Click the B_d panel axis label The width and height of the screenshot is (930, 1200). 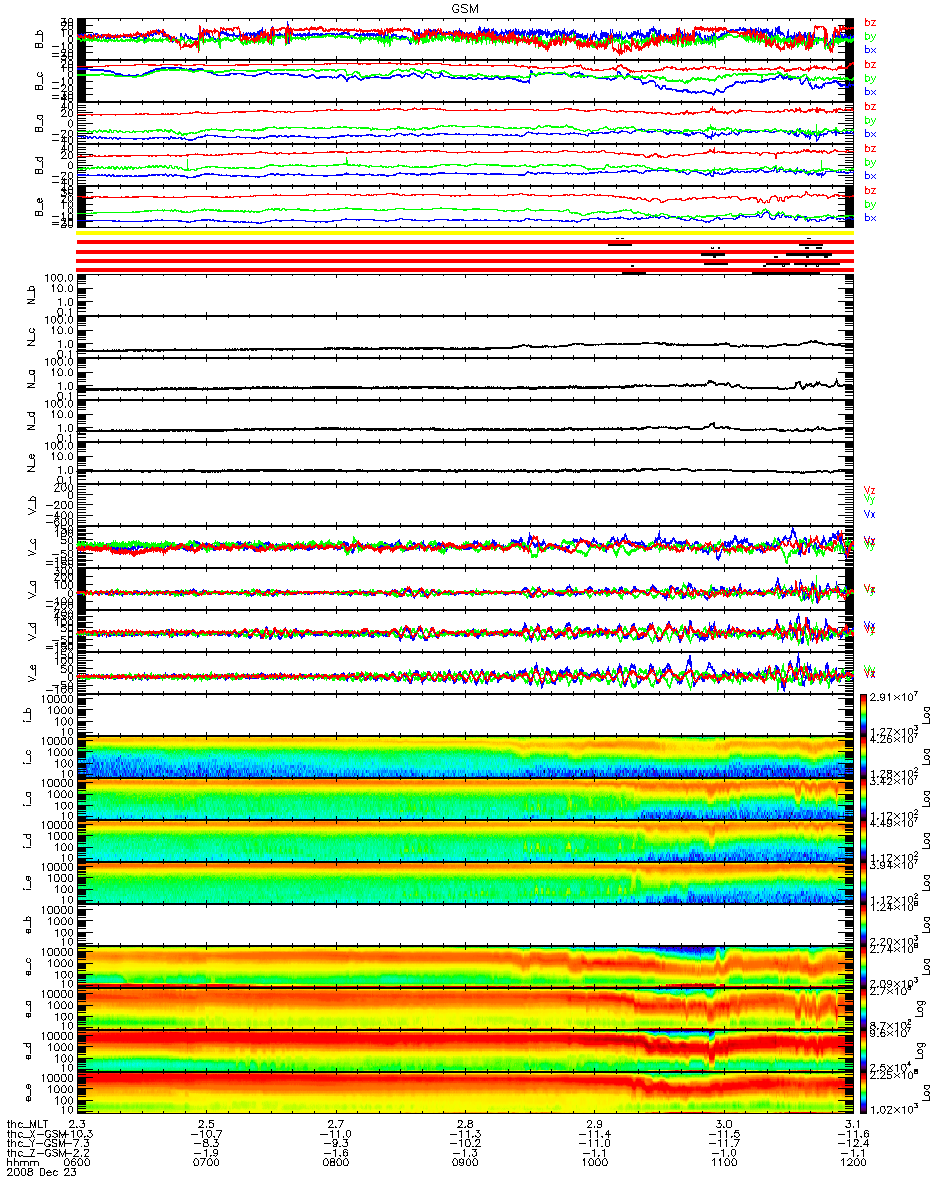click(x=39, y=166)
